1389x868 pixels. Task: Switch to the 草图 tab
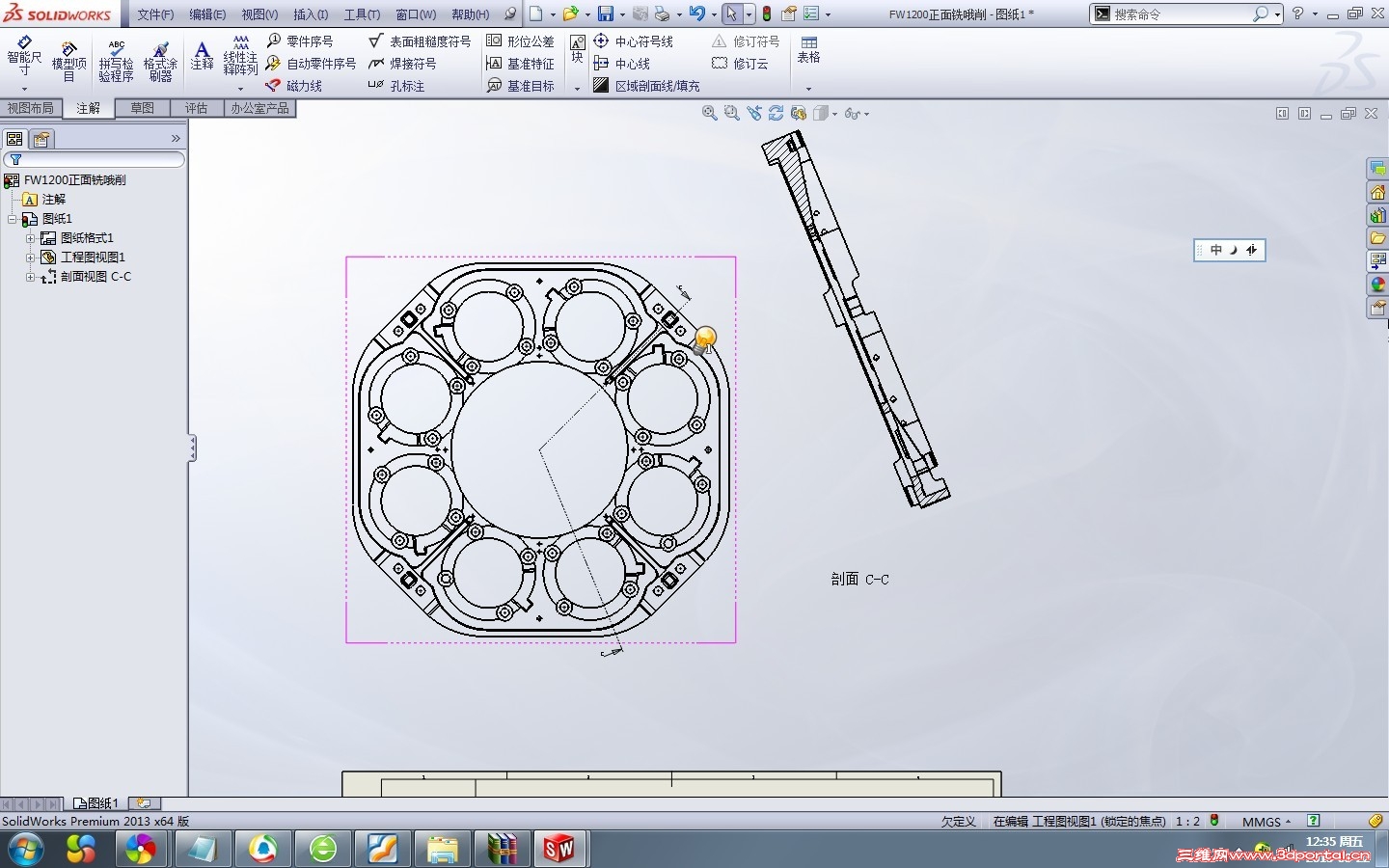pos(143,108)
